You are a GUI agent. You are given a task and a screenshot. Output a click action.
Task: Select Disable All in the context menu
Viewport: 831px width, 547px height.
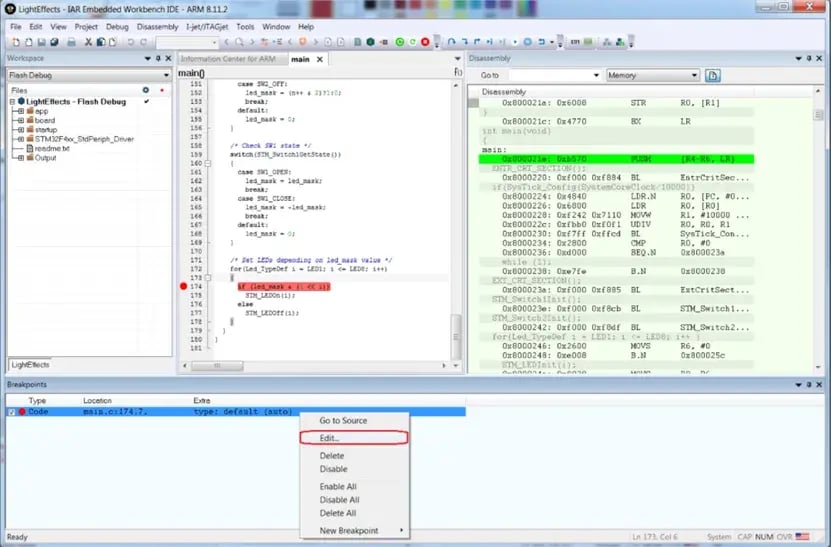tap(354, 500)
